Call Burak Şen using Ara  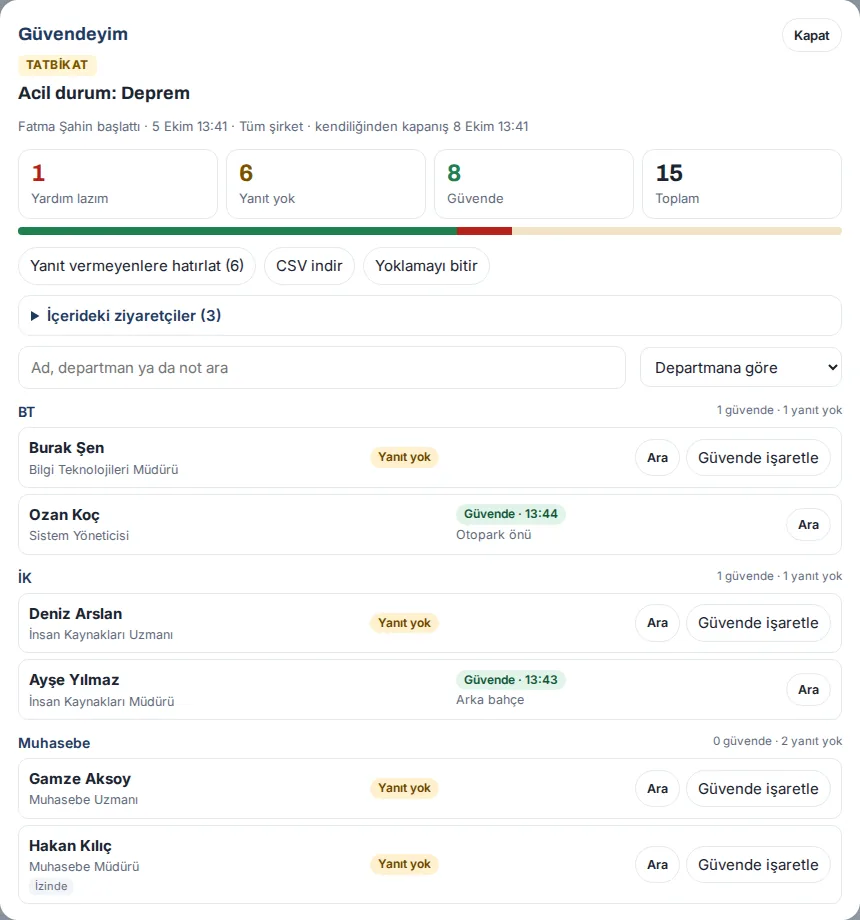coord(657,458)
